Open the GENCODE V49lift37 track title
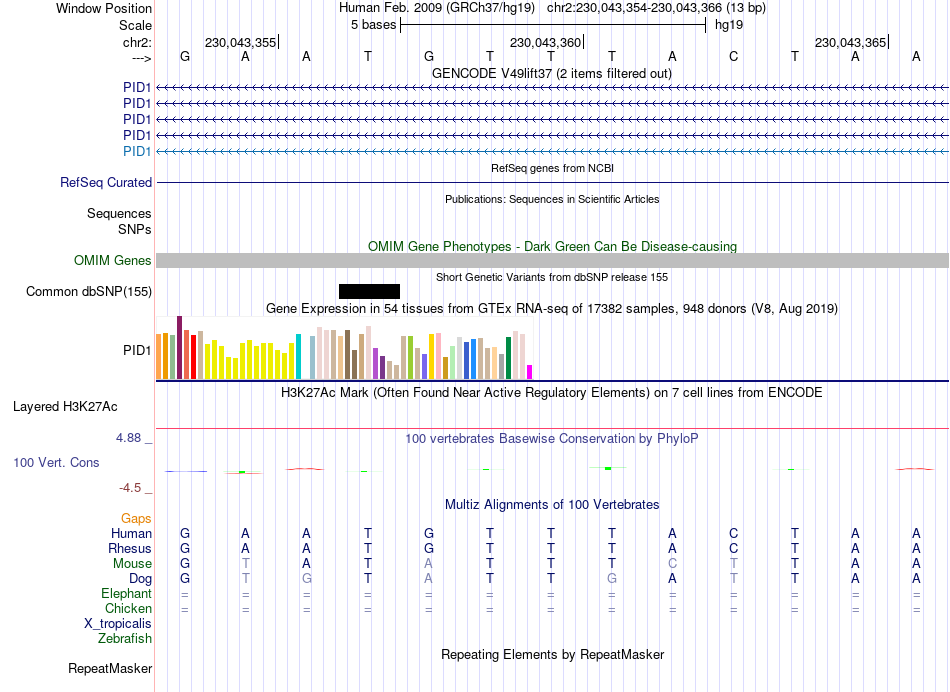The image size is (950, 692). point(552,73)
